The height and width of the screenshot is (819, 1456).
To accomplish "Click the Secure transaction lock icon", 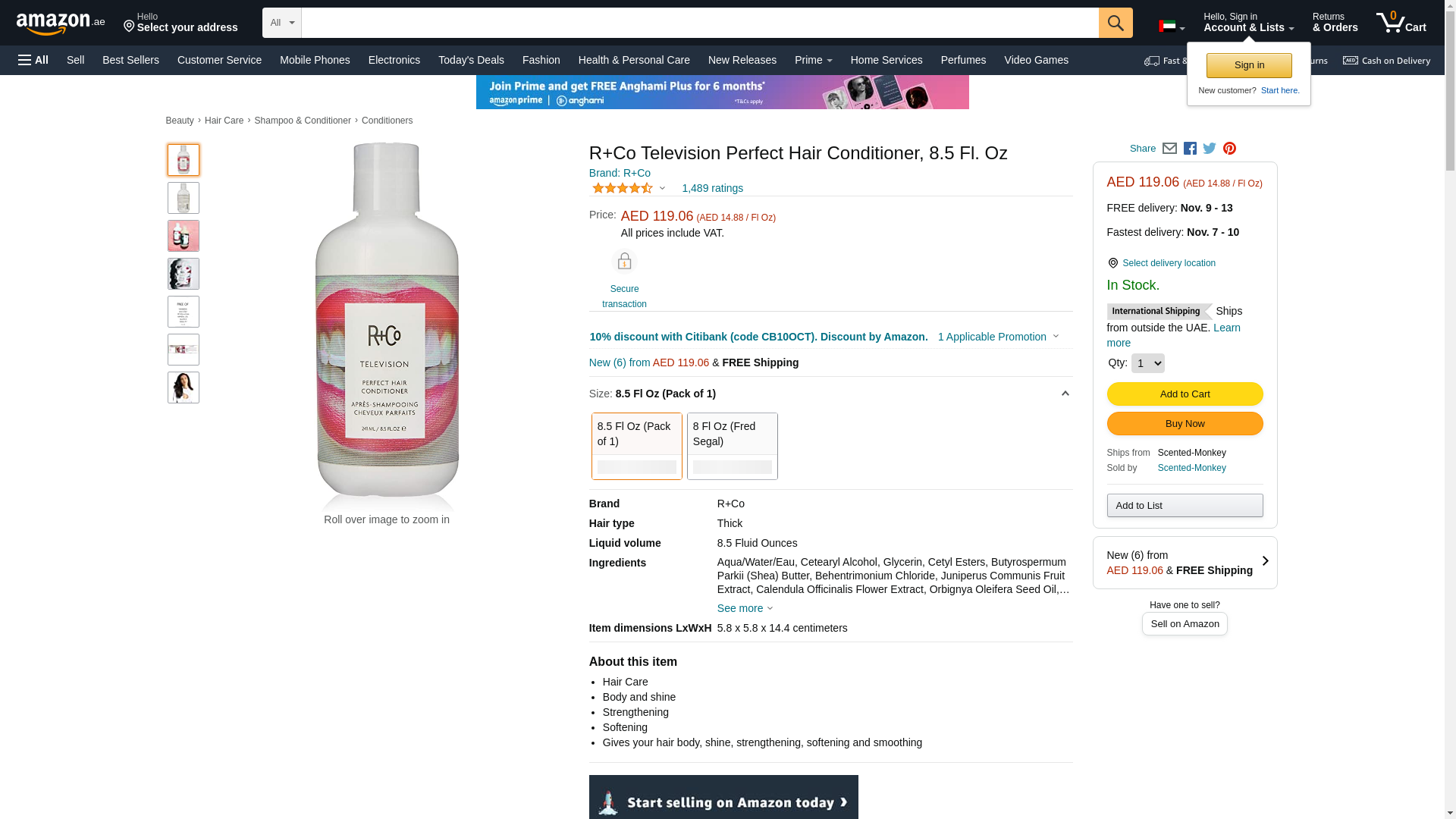I will tap(624, 262).
